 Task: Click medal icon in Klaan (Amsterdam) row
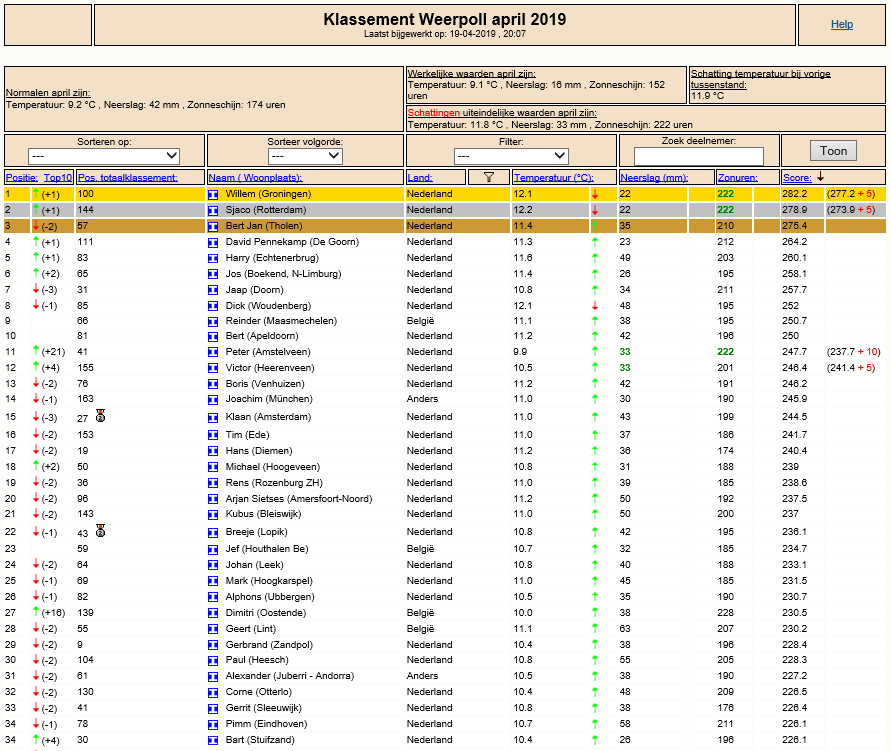tap(101, 416)
